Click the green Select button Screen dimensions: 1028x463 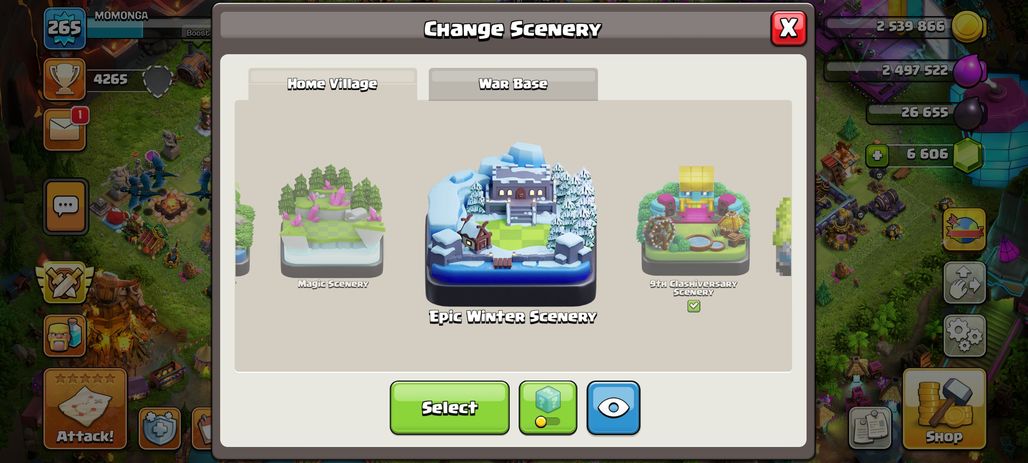[450, 407]
